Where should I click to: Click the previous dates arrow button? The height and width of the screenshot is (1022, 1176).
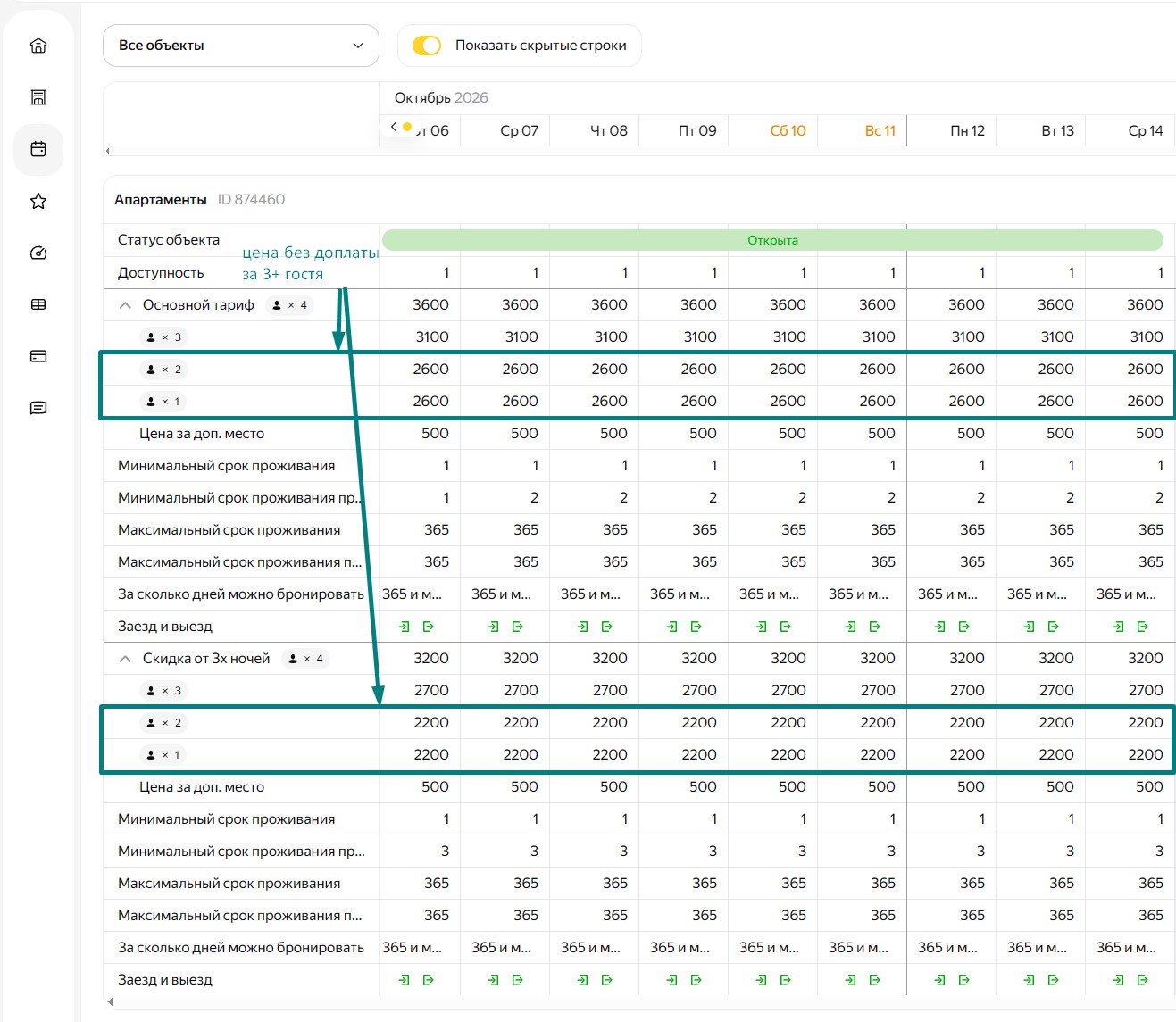[394, 127]
